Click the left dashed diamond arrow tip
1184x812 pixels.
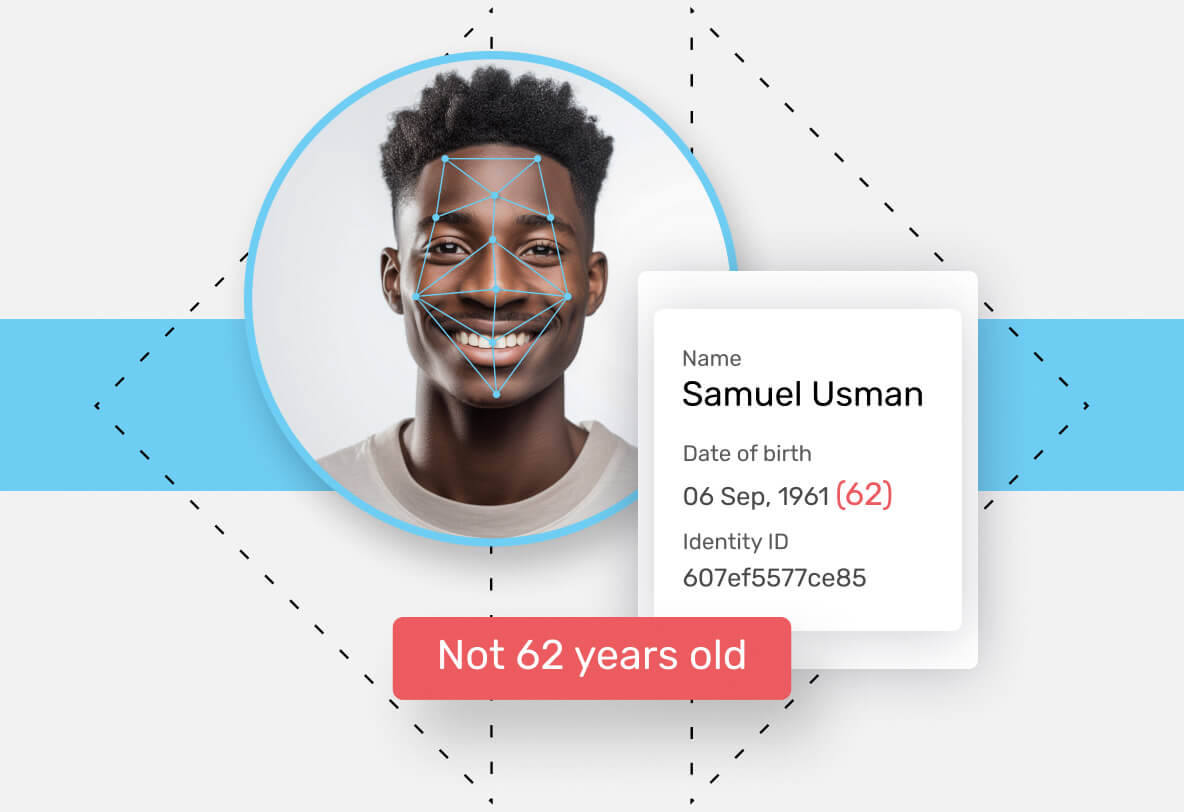point(97,406)
